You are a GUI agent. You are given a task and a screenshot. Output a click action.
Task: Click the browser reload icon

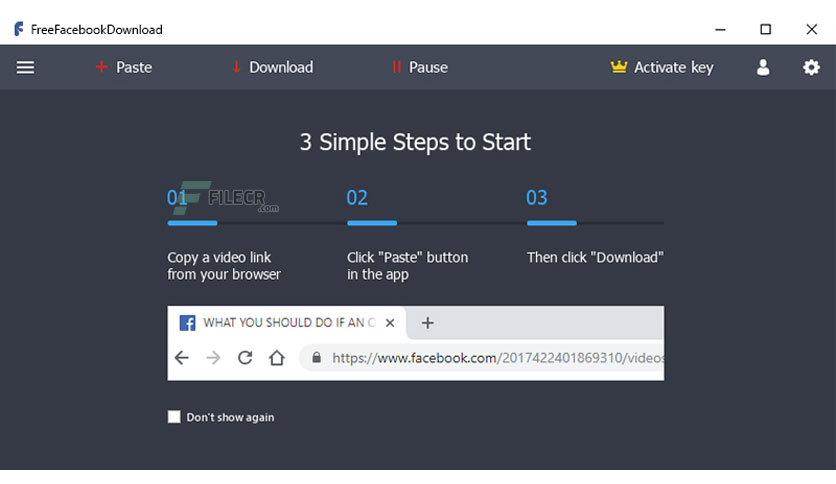point(245,358)
